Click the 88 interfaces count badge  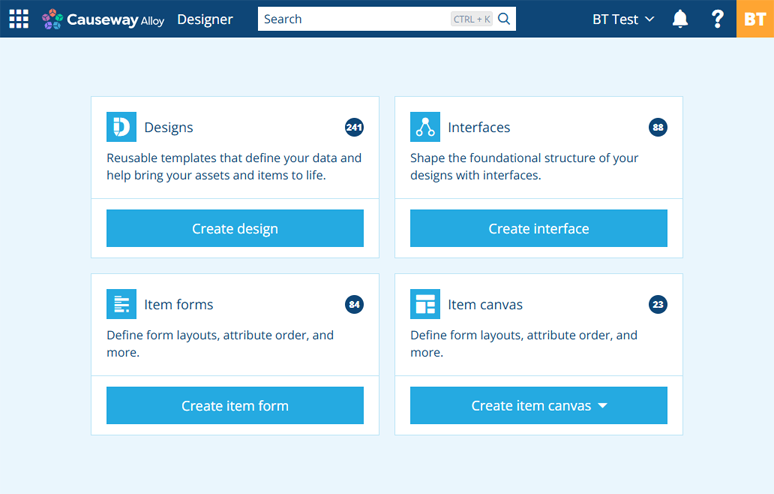658,127
